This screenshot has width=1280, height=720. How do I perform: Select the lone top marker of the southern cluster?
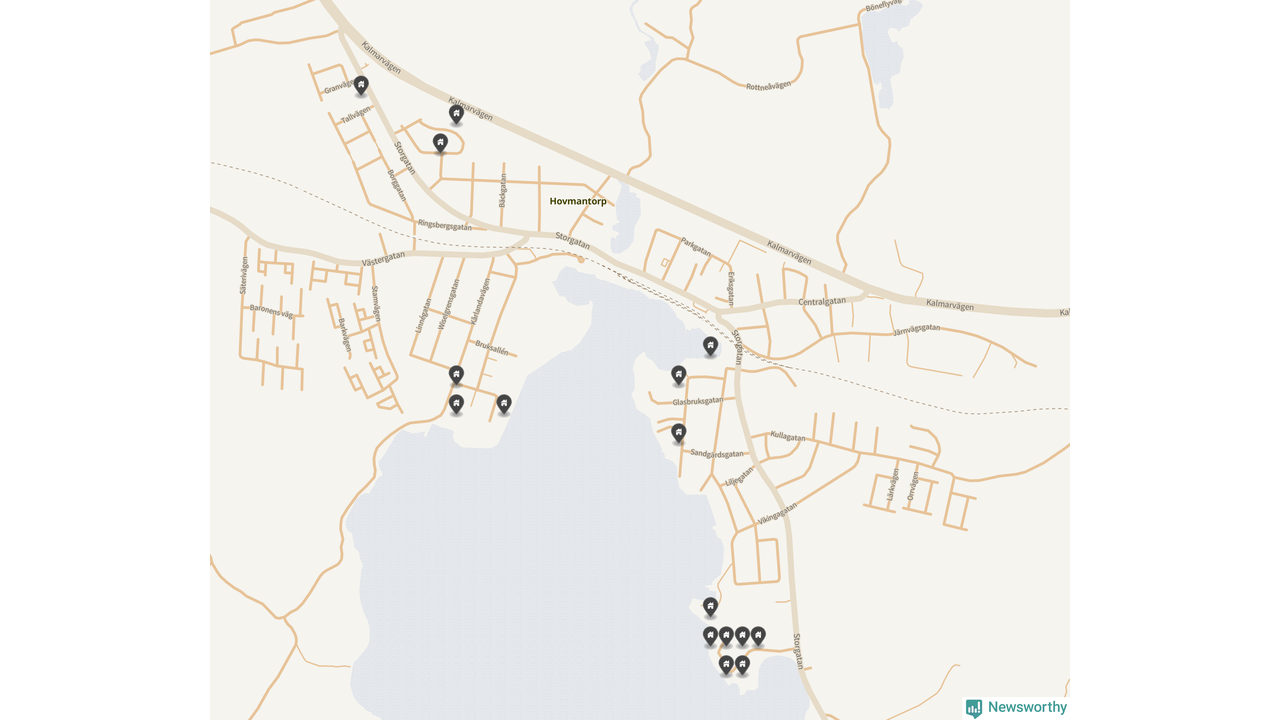click(710, 607)
